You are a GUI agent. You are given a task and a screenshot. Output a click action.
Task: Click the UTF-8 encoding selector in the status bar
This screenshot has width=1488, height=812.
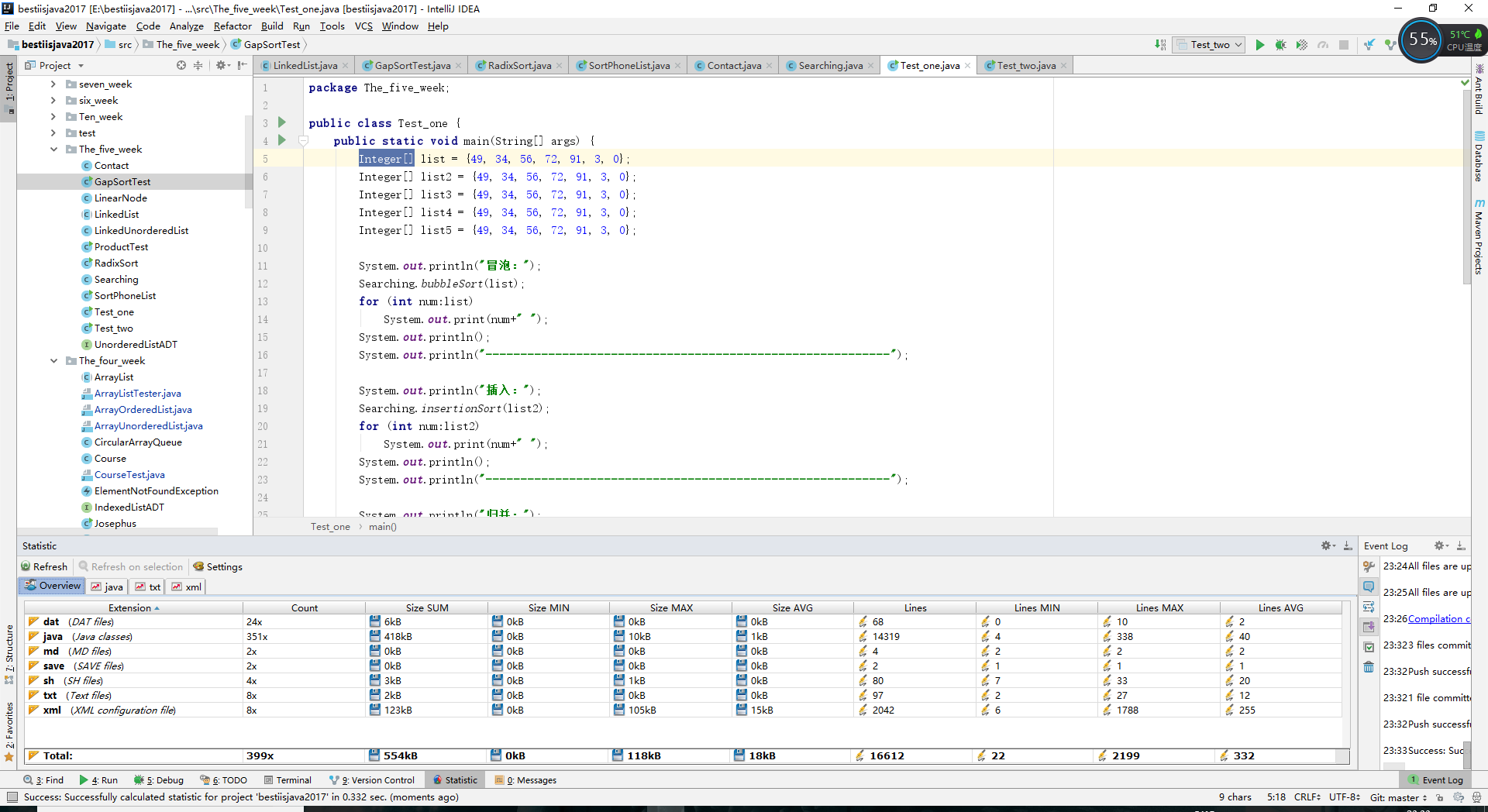coord(1345,797)
